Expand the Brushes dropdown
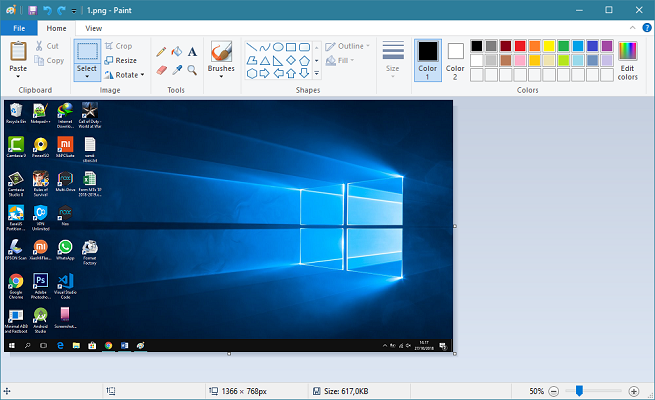This screenshot has width=655, height=400. pos(221,76)
